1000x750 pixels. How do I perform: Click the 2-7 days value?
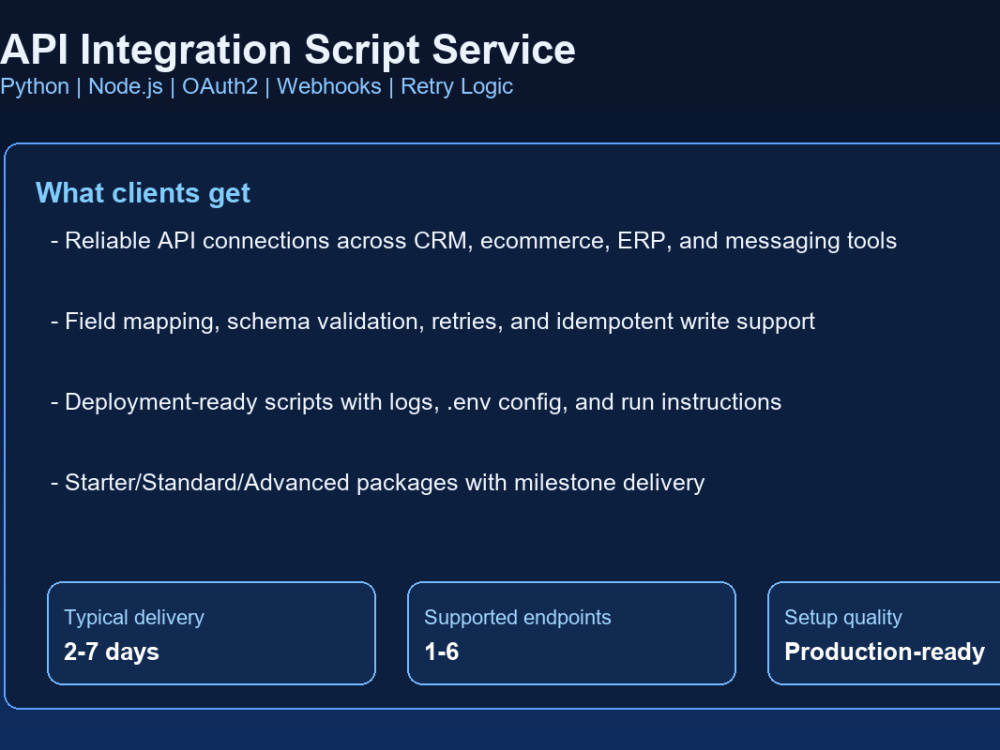click(x=112, y=652)
